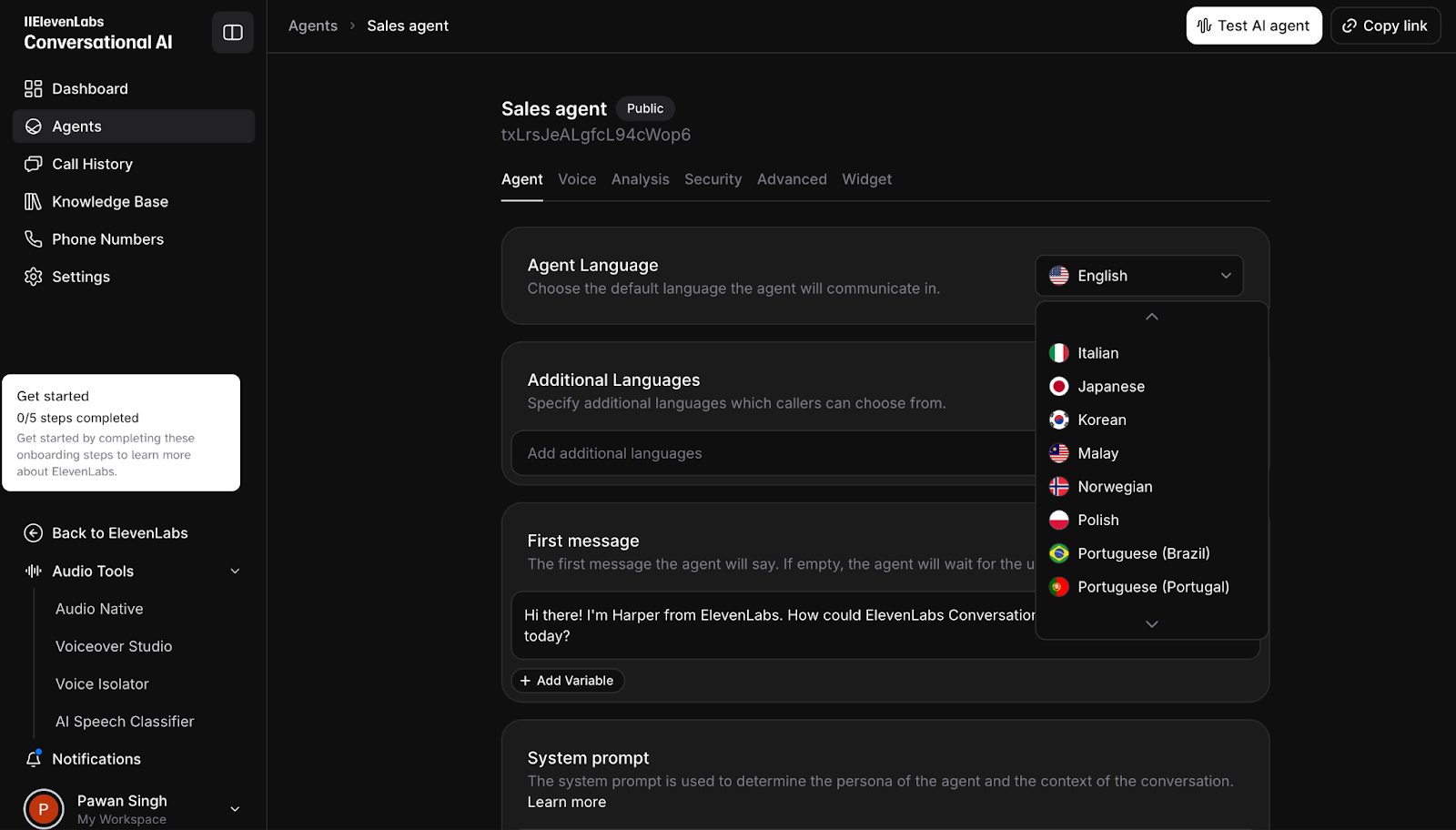Click the Notifications bell icon

[x=34, y=759]
